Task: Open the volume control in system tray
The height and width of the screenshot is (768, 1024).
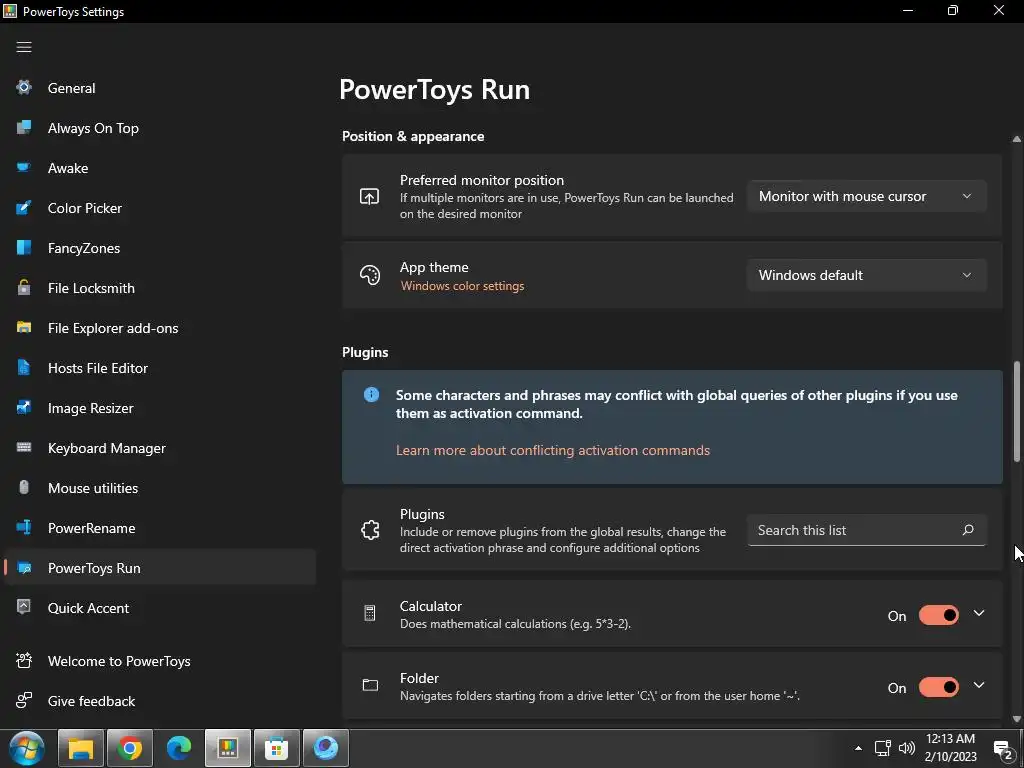Action: click(x=906, y=748)
